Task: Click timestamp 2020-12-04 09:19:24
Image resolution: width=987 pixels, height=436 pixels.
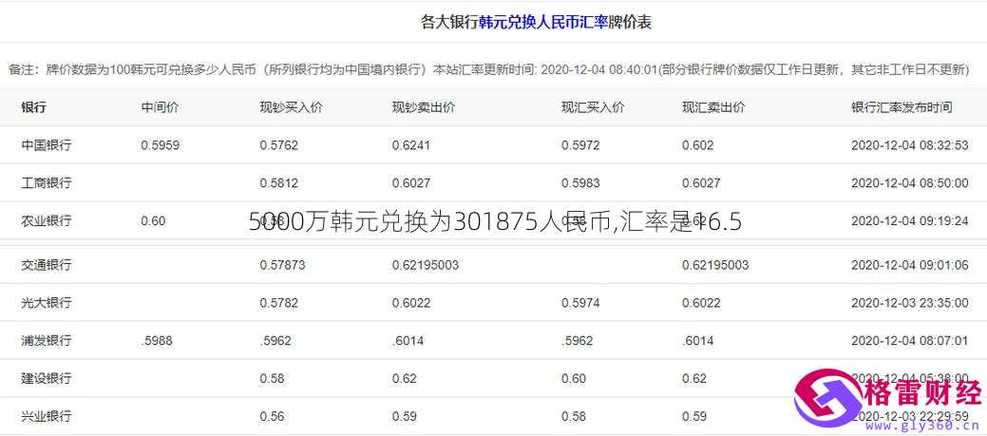Action: click(910, 221)
